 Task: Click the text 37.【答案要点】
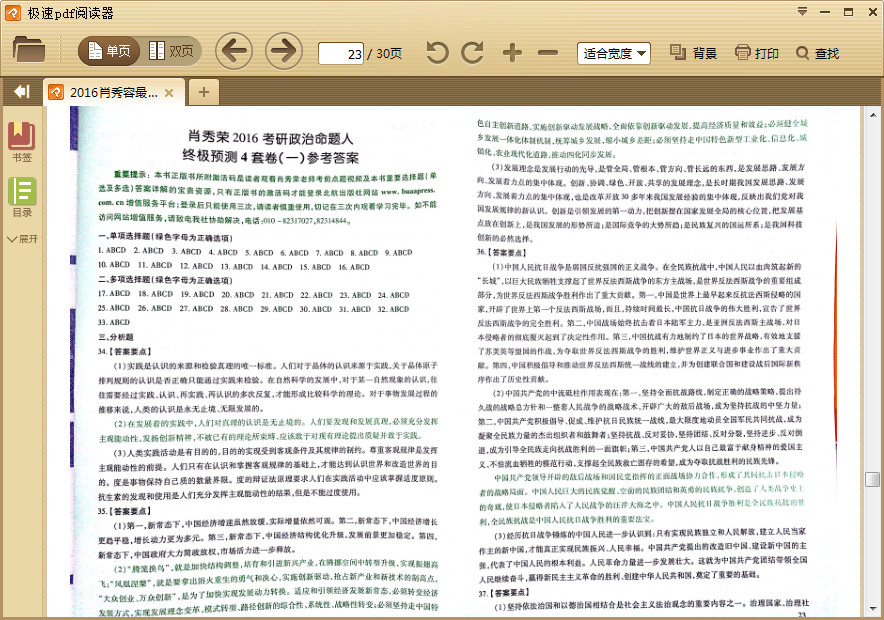click(503, 593)
